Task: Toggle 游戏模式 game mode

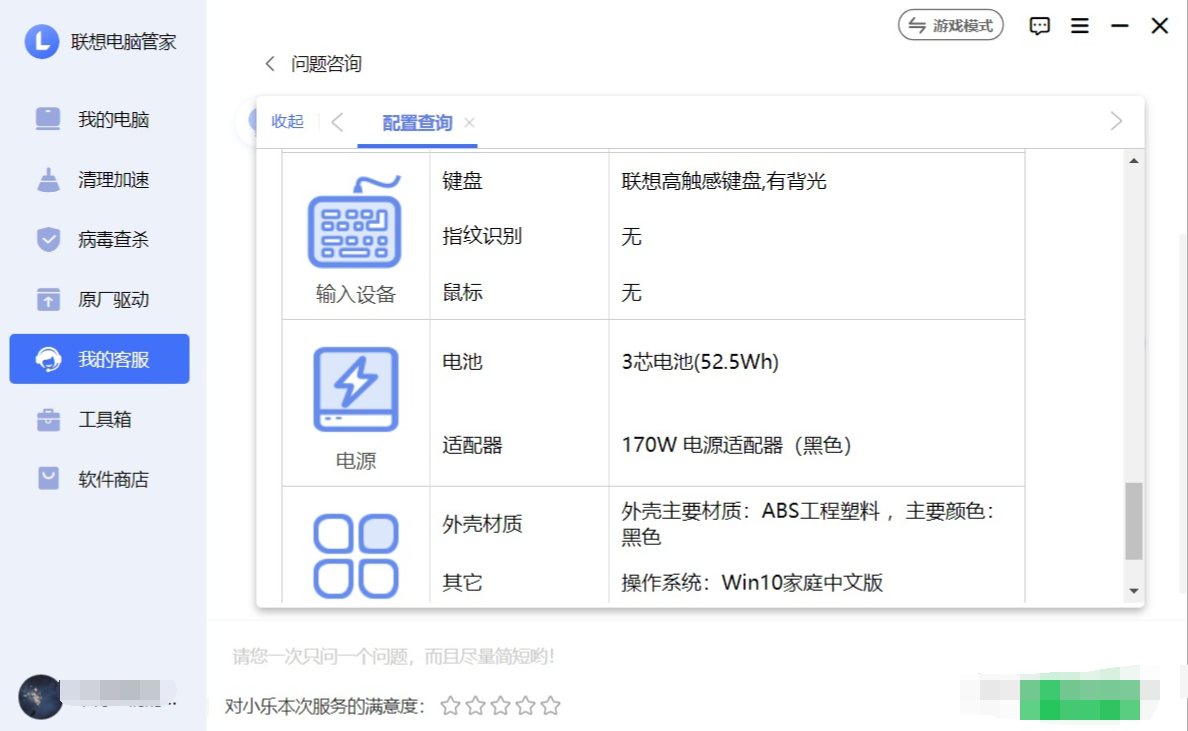Action: click(950, 26)
